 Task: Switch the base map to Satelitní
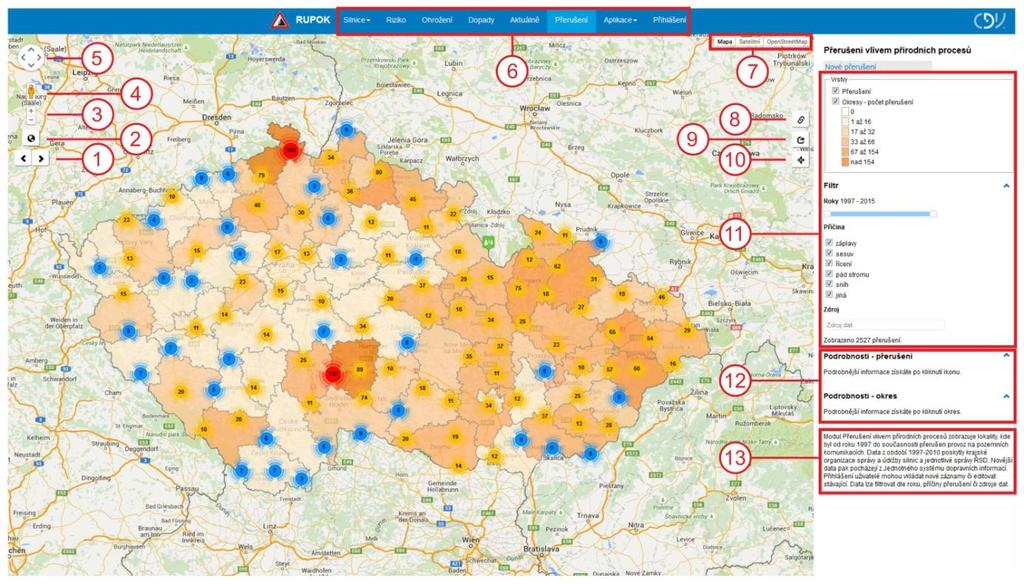coord(749,41)
